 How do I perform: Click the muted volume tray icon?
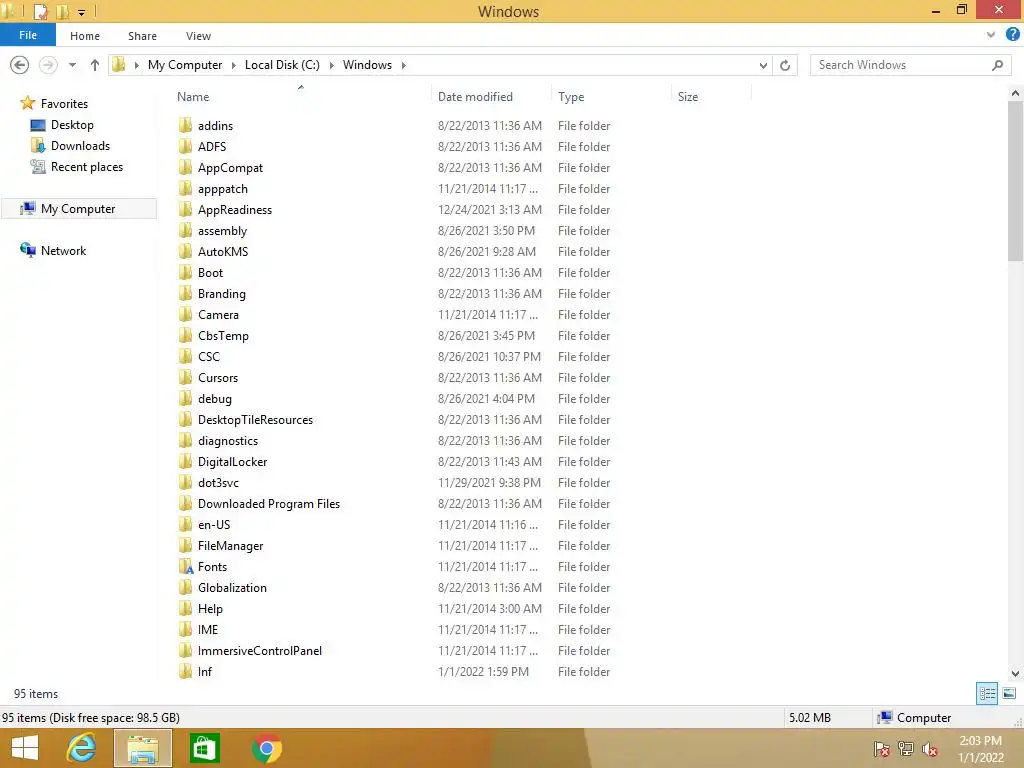pyautogui.click(x=929, y=750)
